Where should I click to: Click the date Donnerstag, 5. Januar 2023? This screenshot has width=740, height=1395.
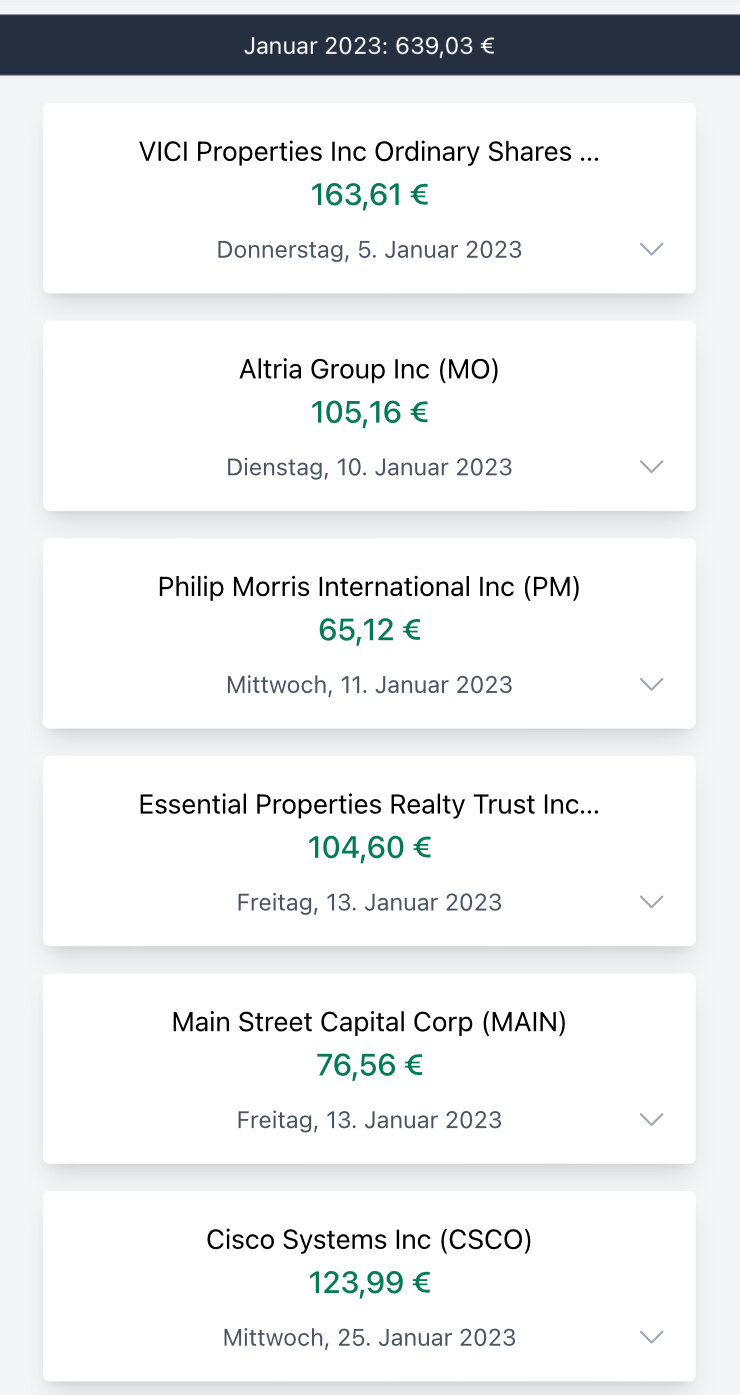point(369,249)
